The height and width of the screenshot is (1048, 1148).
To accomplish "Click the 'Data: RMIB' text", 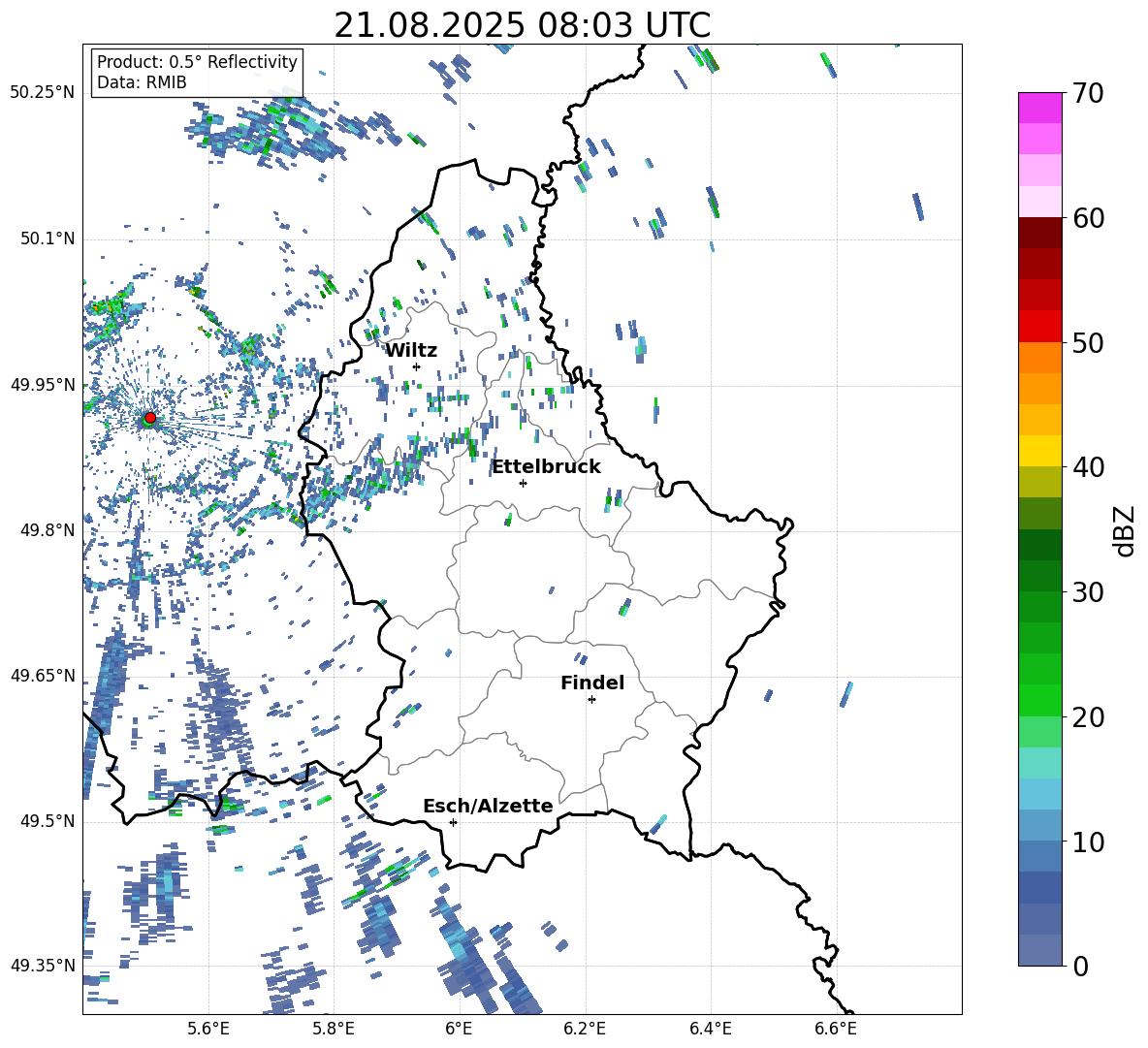I will (142, 82).
